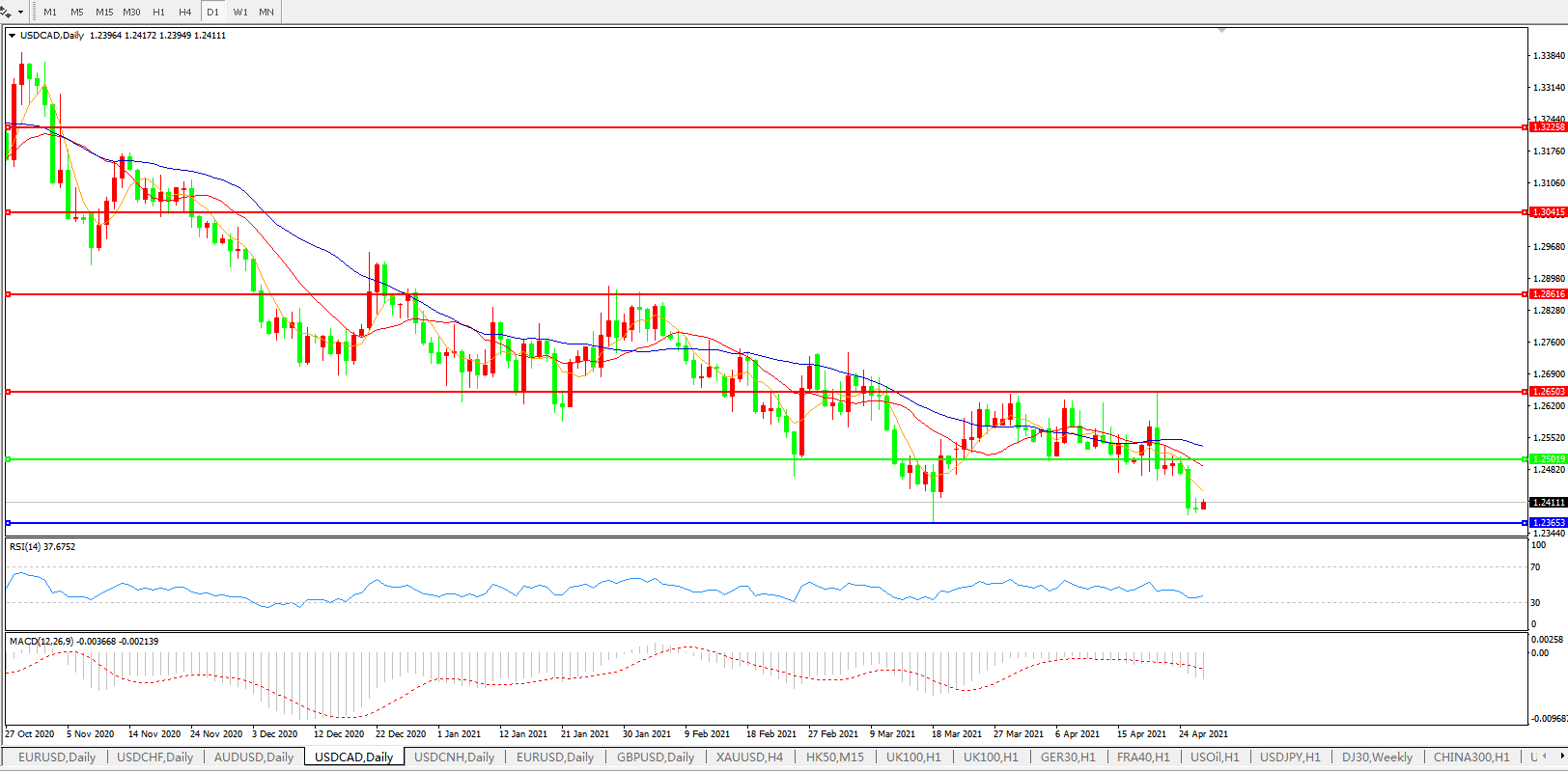Image resolution: width=1568 pixels, height=771 pixels.
Task: Switch to the GBPUSD,Daily chart tab
Action: coord(656,757)
